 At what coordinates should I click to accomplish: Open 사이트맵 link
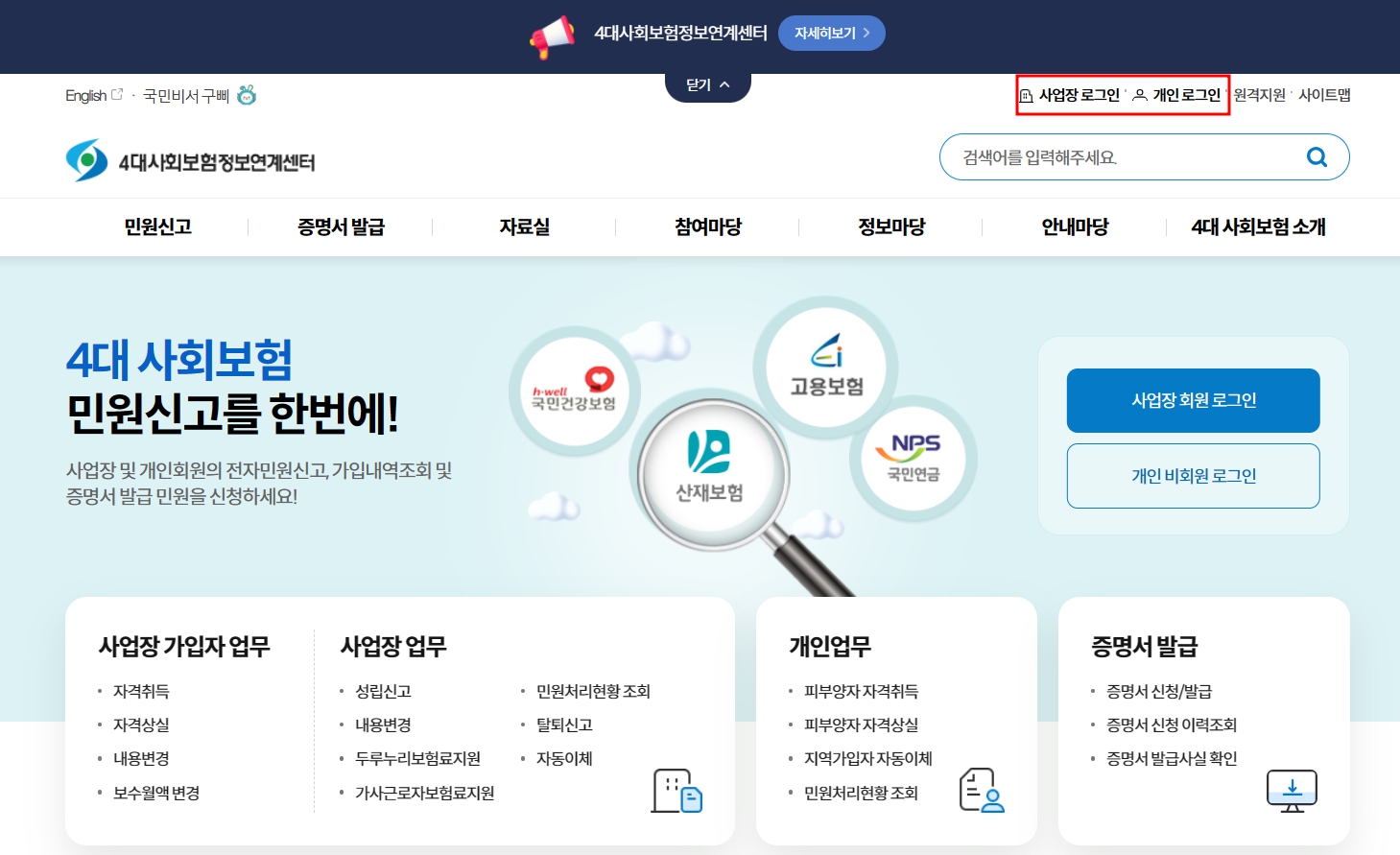click(1324, 95)
